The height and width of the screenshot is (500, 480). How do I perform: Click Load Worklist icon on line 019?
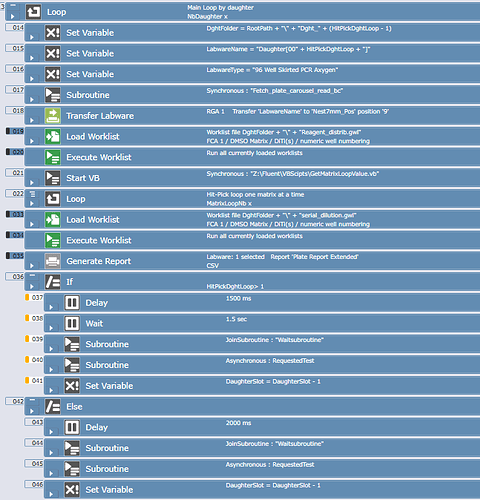point(53,136)
